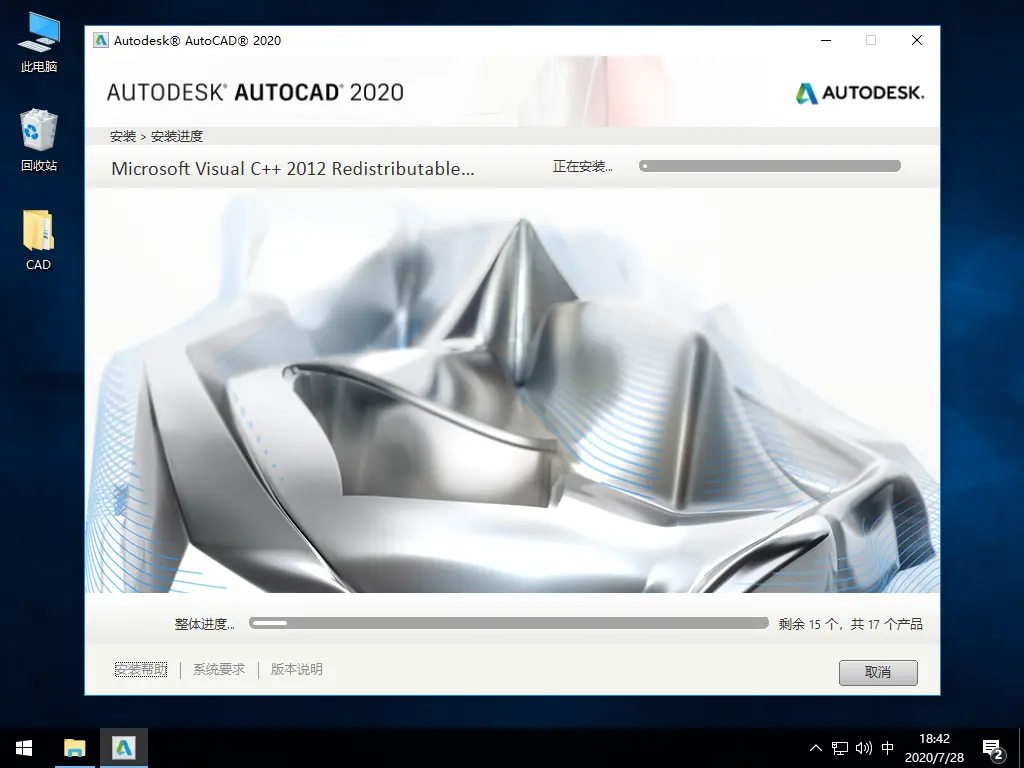Open the 系统要求 link
The image size is (1024, 768).
tap(219, 669)
